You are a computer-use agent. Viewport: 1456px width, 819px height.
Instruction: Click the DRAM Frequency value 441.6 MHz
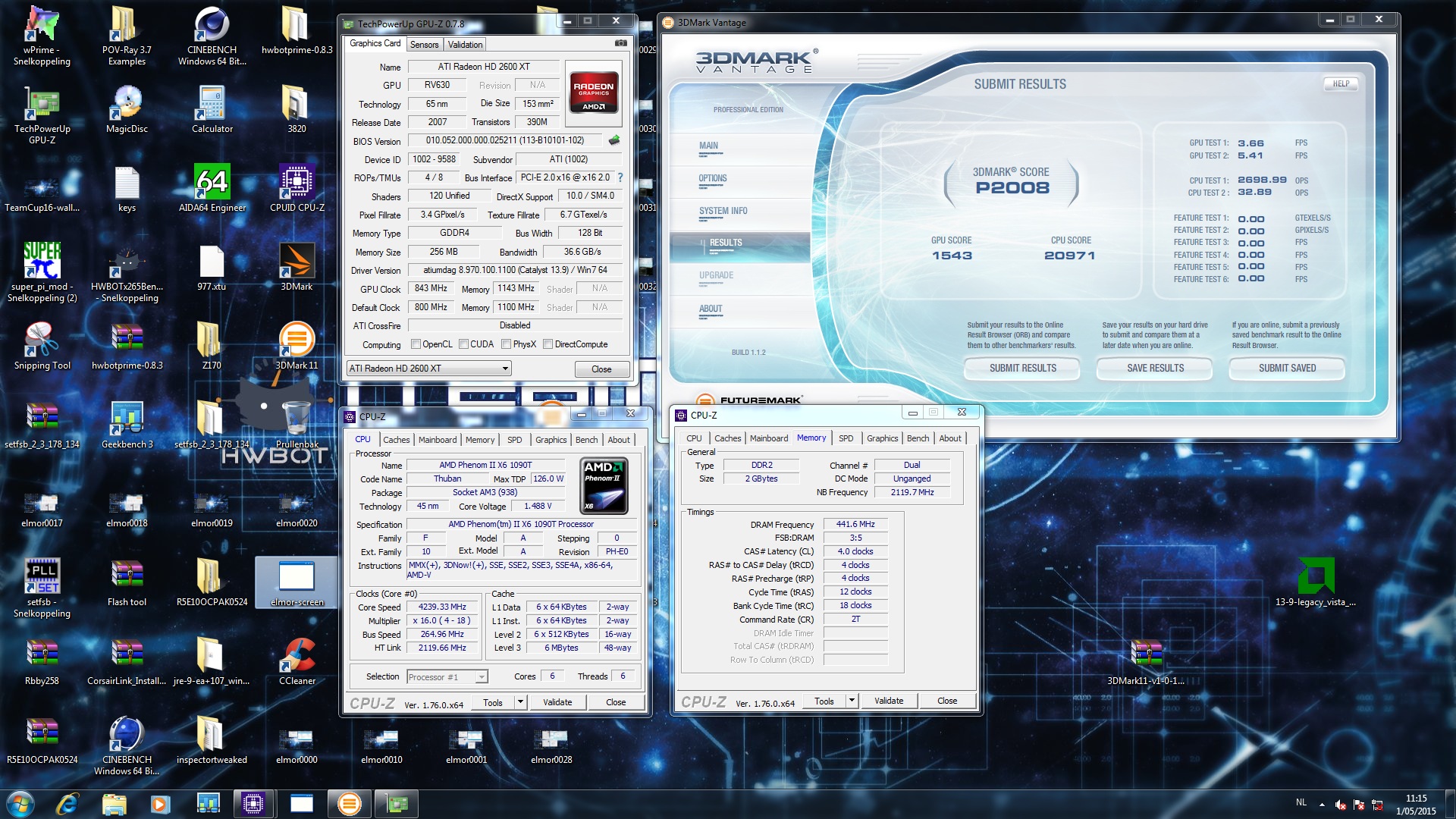pyautogui.click(x=855, y=525)
